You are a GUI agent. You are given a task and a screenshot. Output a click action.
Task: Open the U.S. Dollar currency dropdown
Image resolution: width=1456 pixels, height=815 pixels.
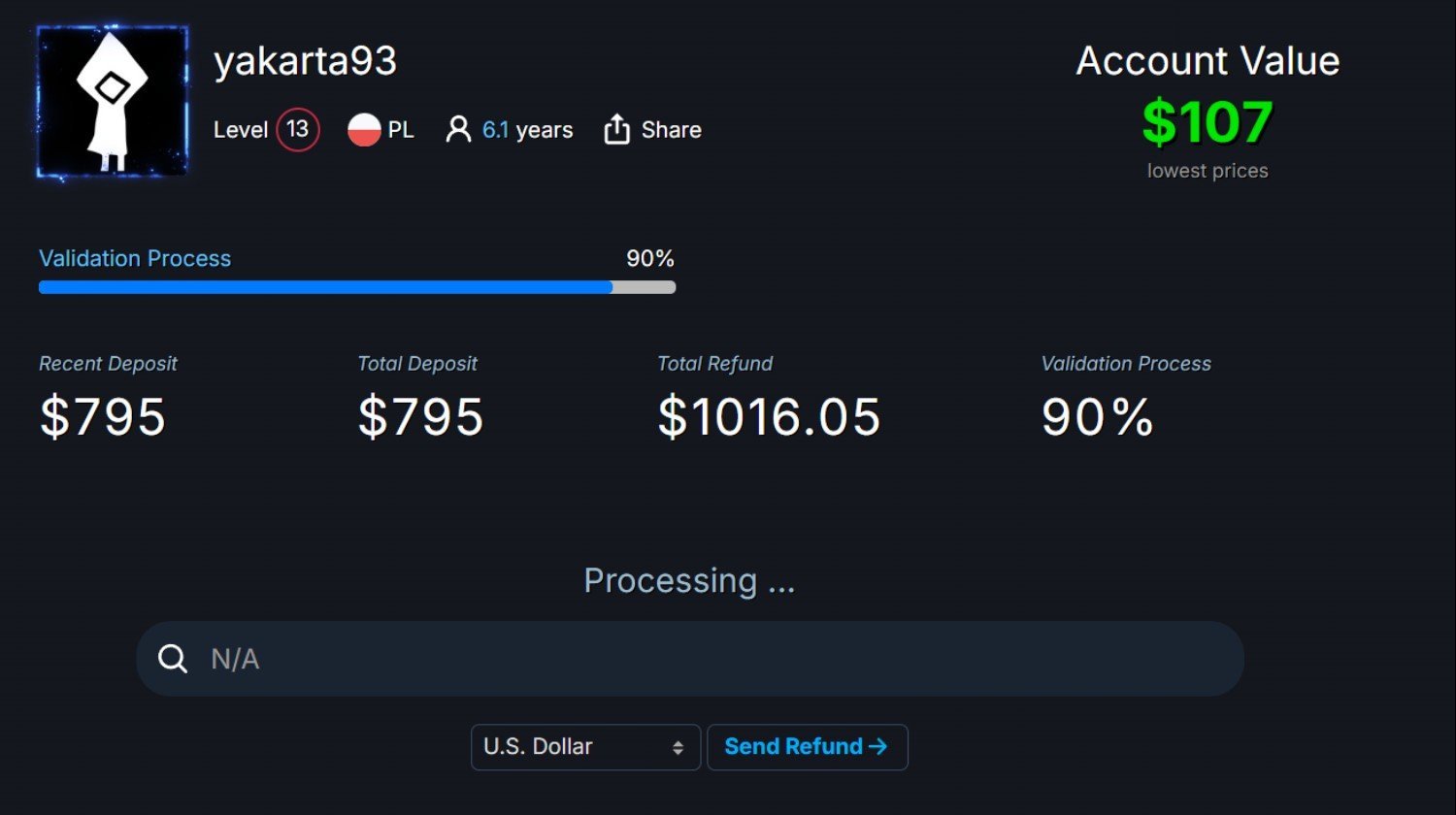click(x=585, y=747)
